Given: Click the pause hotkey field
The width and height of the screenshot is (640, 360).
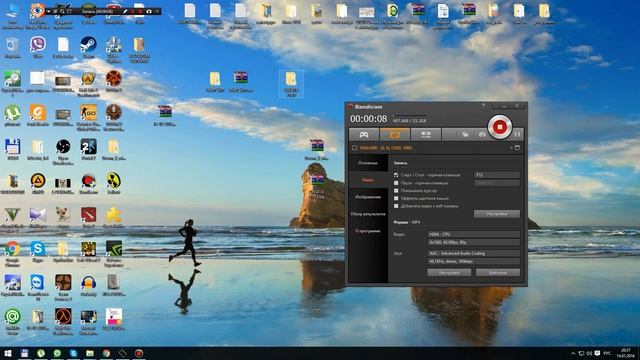Looking at the screenshot, I should (x=497, y=183).
